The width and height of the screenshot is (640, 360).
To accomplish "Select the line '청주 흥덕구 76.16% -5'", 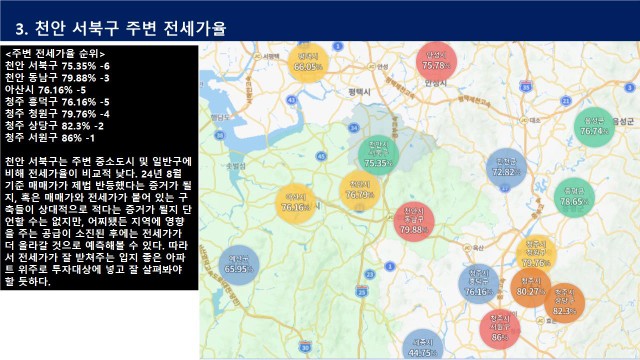I will [x=57, y=102].
